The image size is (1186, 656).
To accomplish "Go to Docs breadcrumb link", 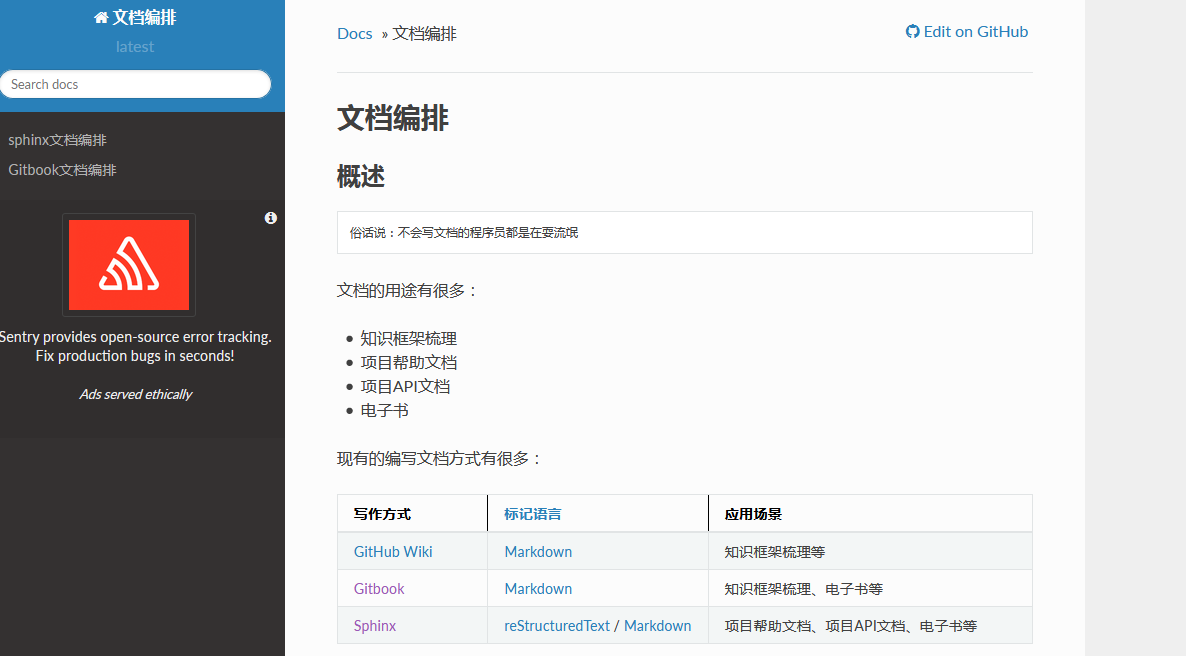I will (x=355, y=34).
